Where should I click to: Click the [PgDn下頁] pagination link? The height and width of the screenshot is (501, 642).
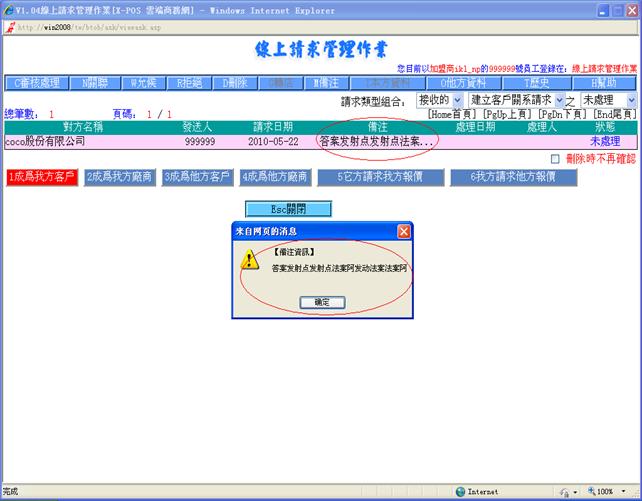[x=562, y=115]
